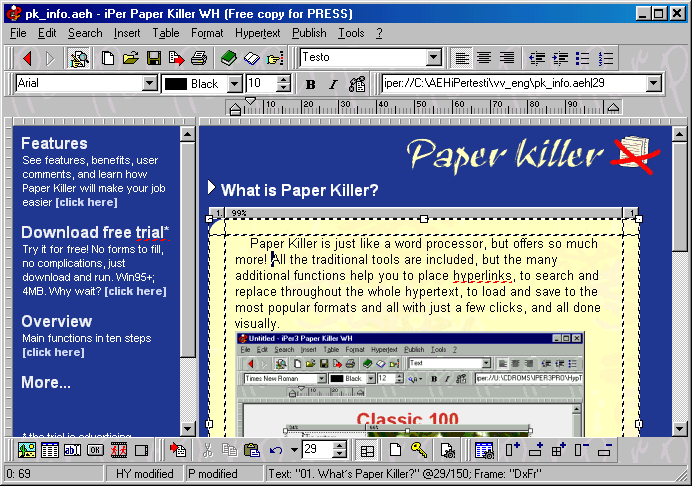
Task: Open the Edit menu
Action: 47,33
